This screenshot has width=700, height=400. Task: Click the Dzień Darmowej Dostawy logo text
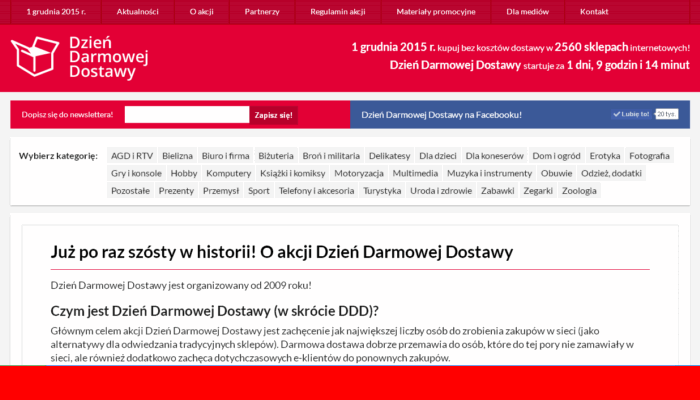pos(108,58)
